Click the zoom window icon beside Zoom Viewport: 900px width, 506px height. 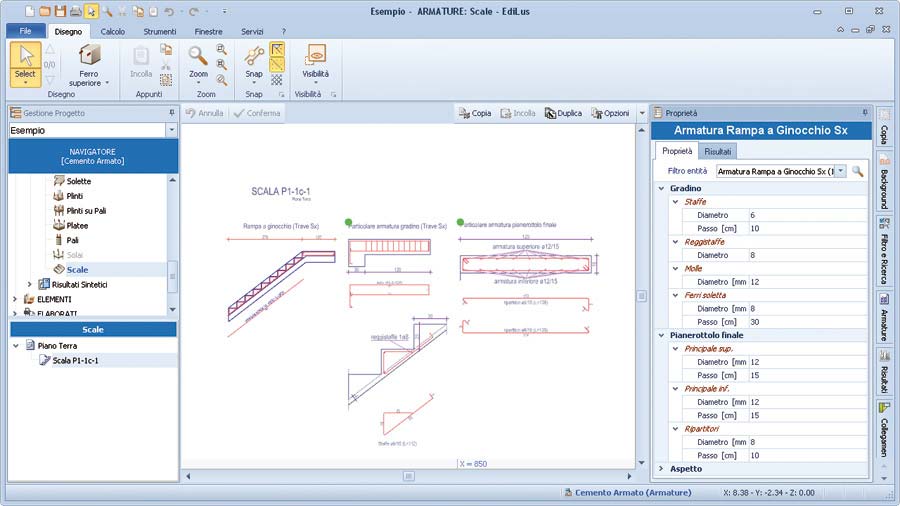[x=222, y=49]
